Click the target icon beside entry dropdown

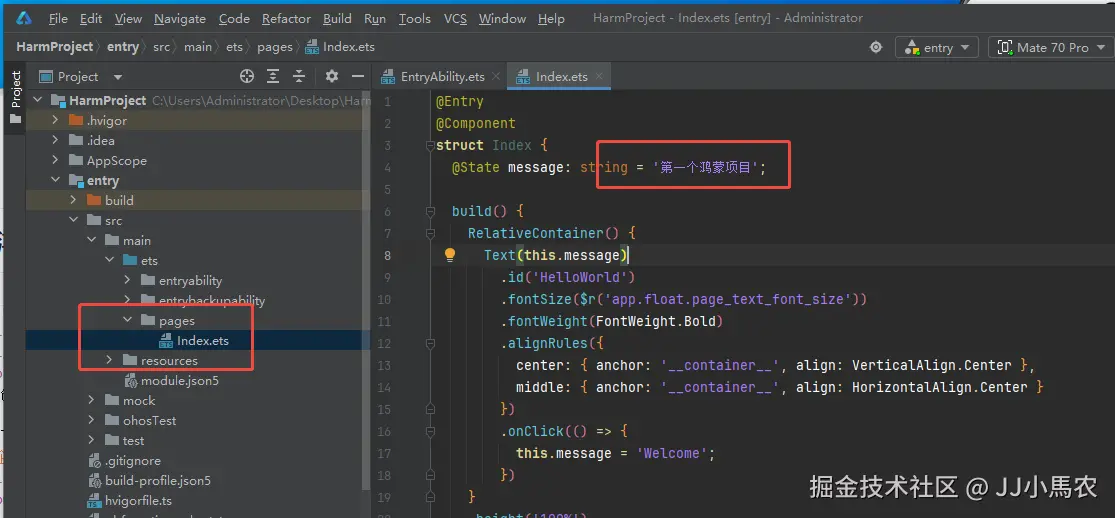click(x=876, y=47)
